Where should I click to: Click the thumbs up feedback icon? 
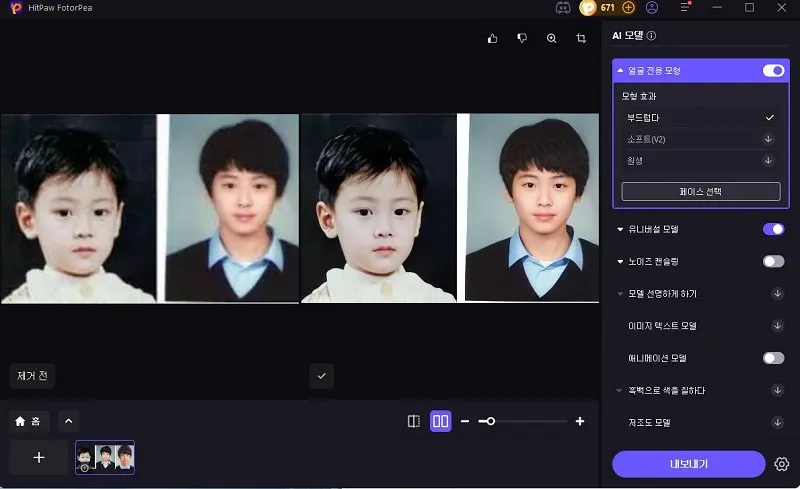492,38
